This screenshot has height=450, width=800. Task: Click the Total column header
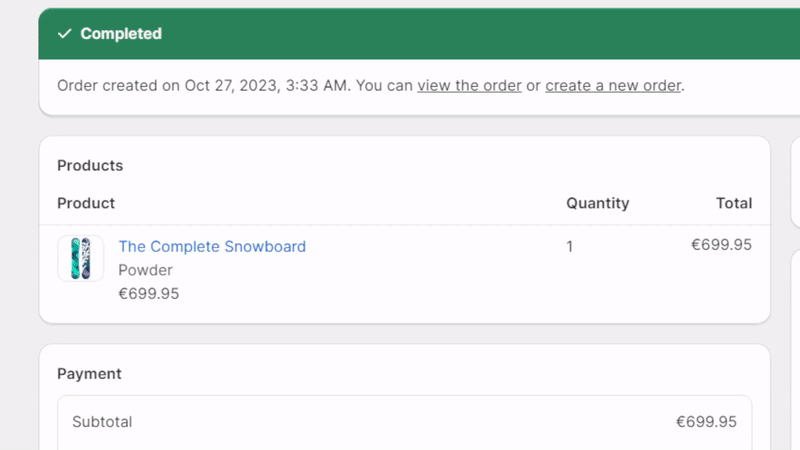point(733,203)
